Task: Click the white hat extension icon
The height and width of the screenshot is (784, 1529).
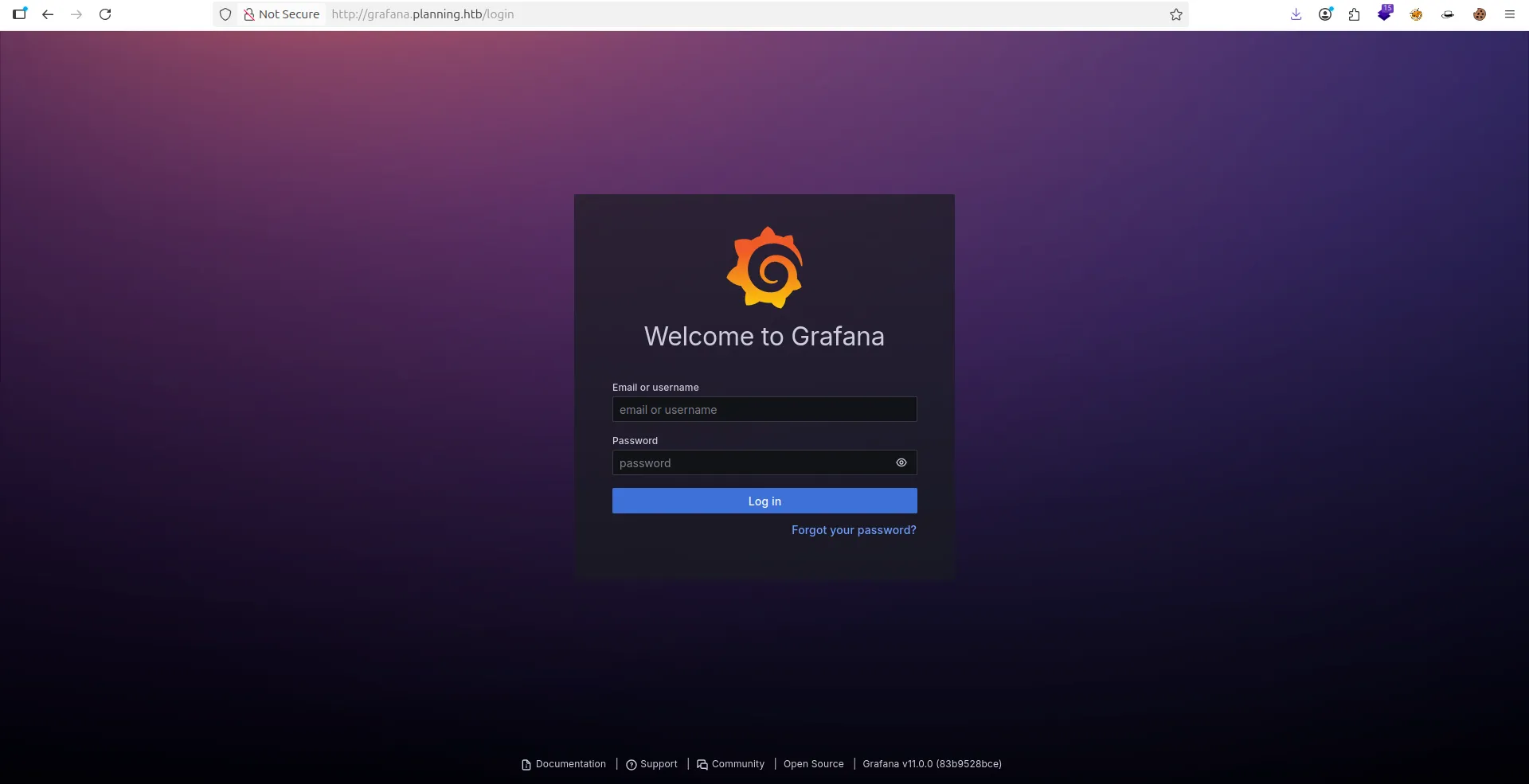Action: click(1448, 14)
